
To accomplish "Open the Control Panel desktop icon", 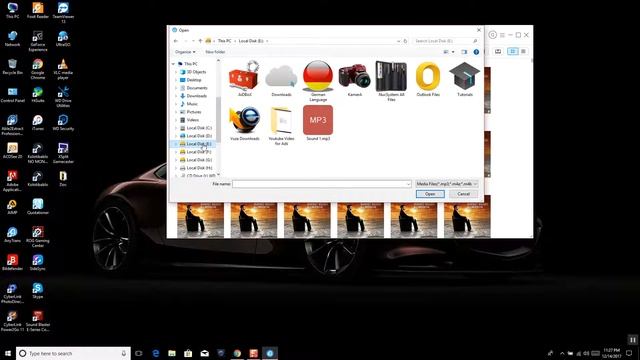I will click(12, 95).
